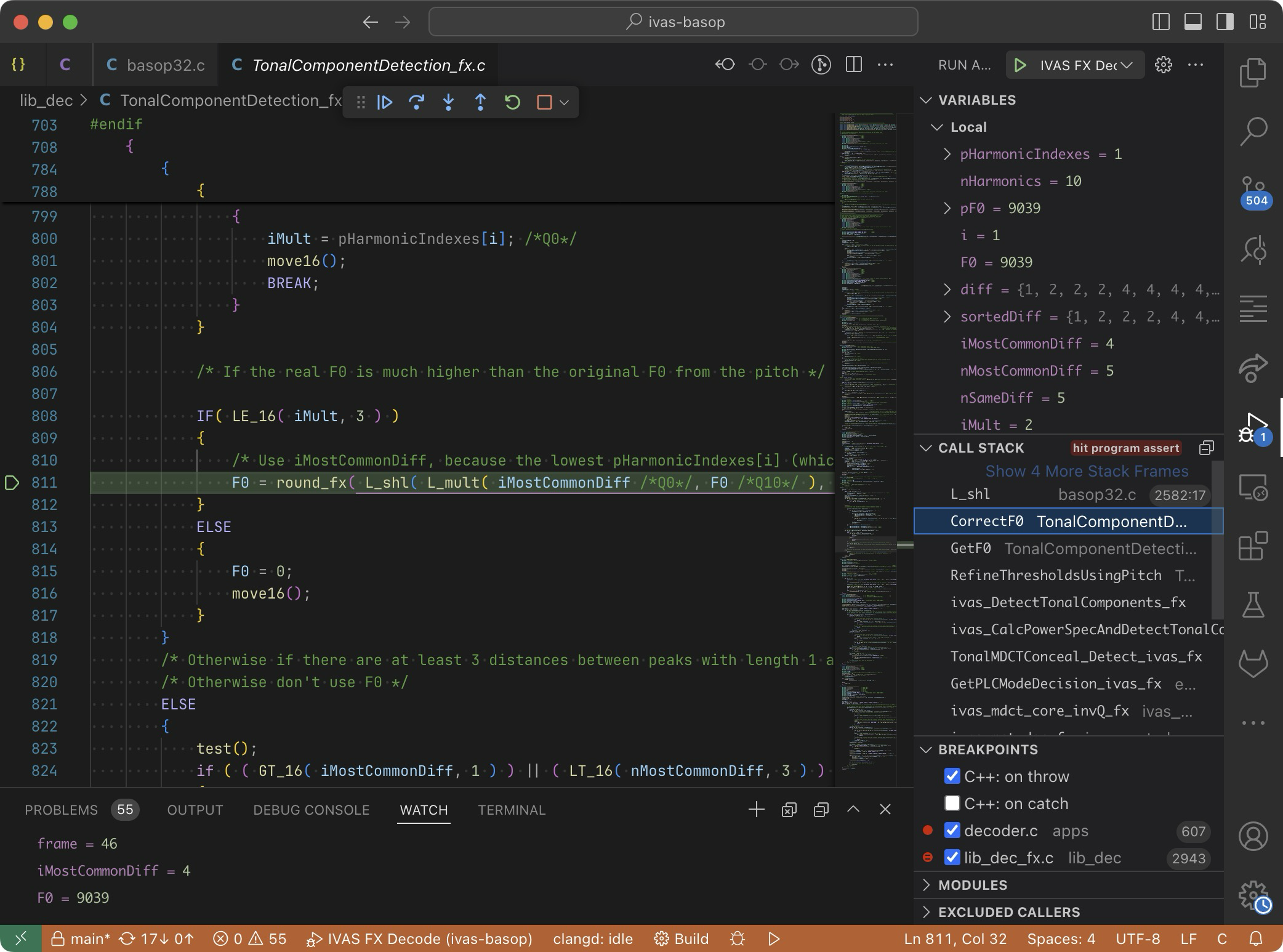Image resolution: width=1283 pixels, height=952 pixels.
Task: Expand the pHarmonicIndexes variable
Action: click(x=947, y=154)
